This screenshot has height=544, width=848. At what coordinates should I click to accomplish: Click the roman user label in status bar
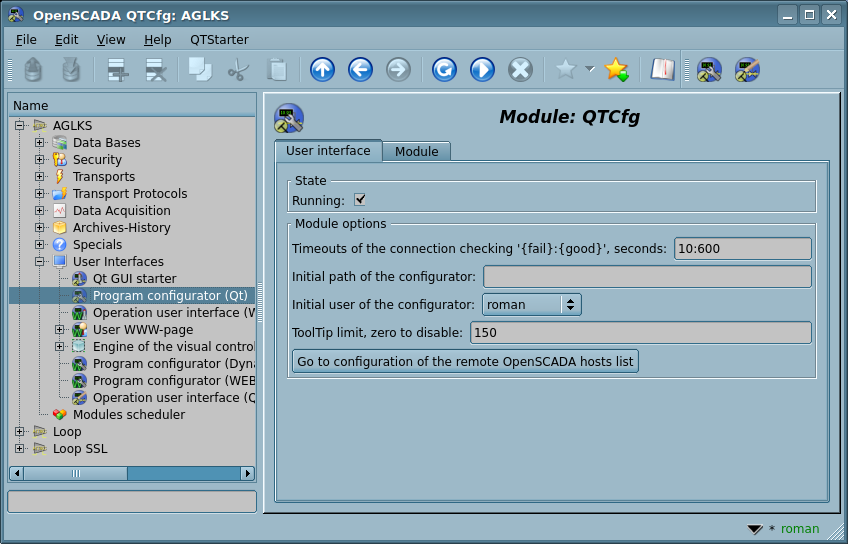(799, 529)
